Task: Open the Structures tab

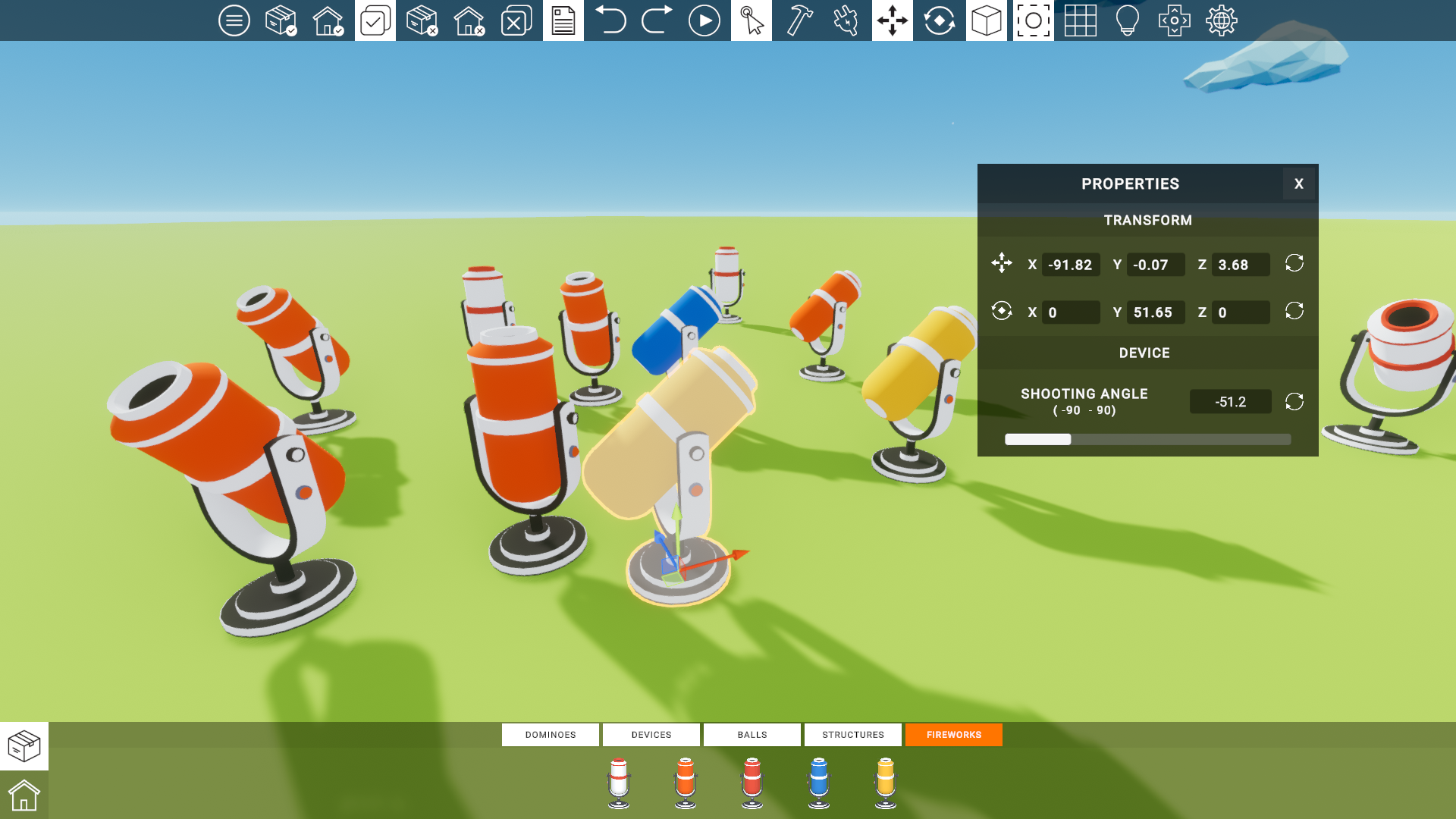Action: click(x=853, y=735)
